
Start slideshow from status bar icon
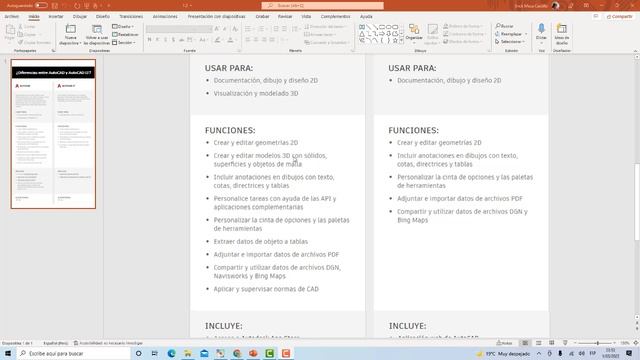(x=565, y=343)
